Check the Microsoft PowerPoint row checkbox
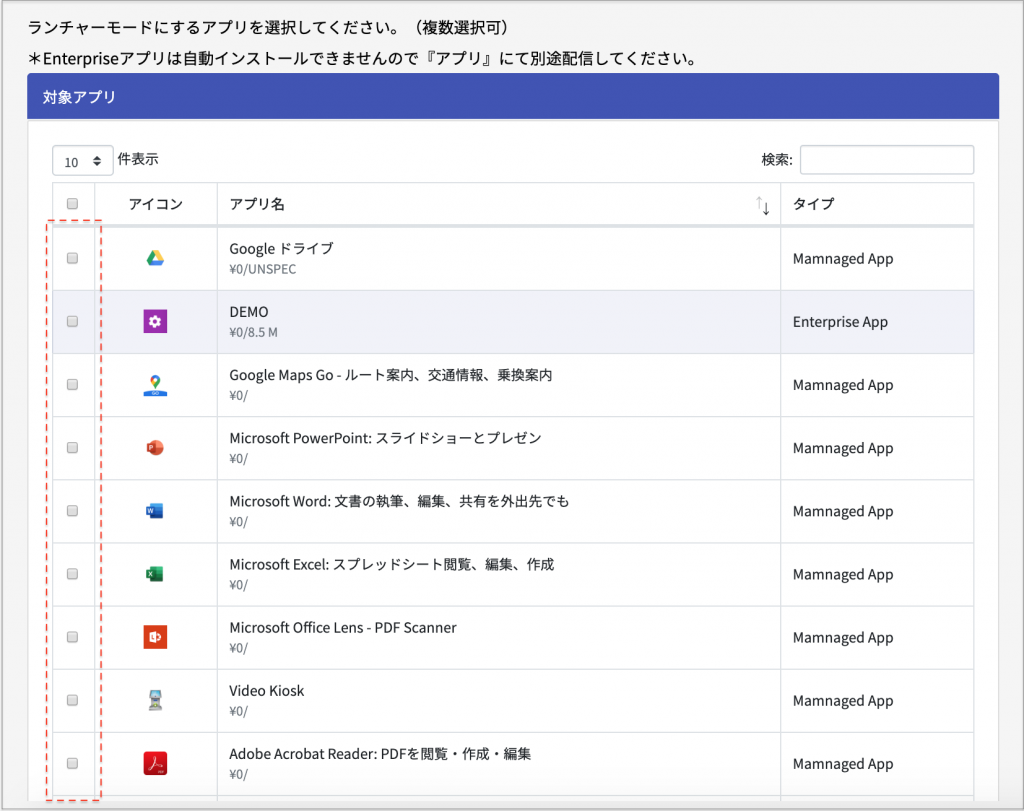 click(x=72, y=447)
